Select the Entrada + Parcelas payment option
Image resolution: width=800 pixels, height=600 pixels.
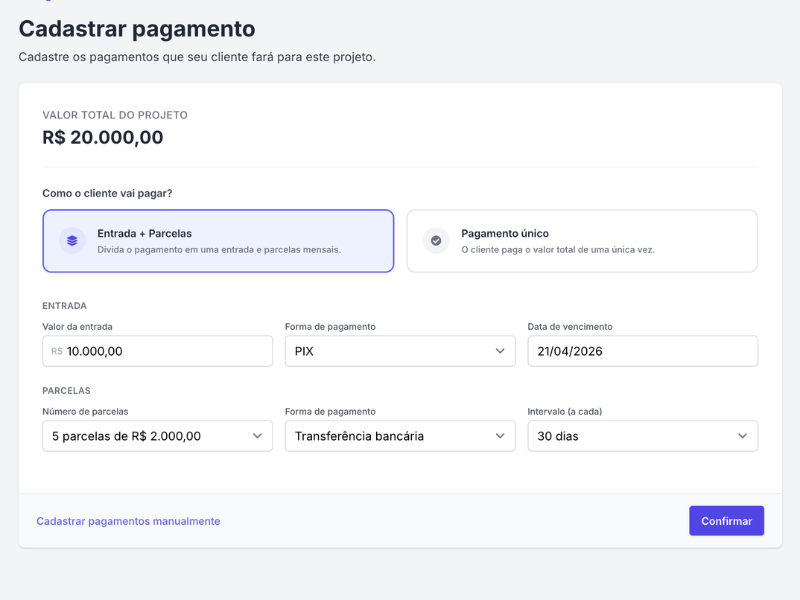click(x=218, y=241)
